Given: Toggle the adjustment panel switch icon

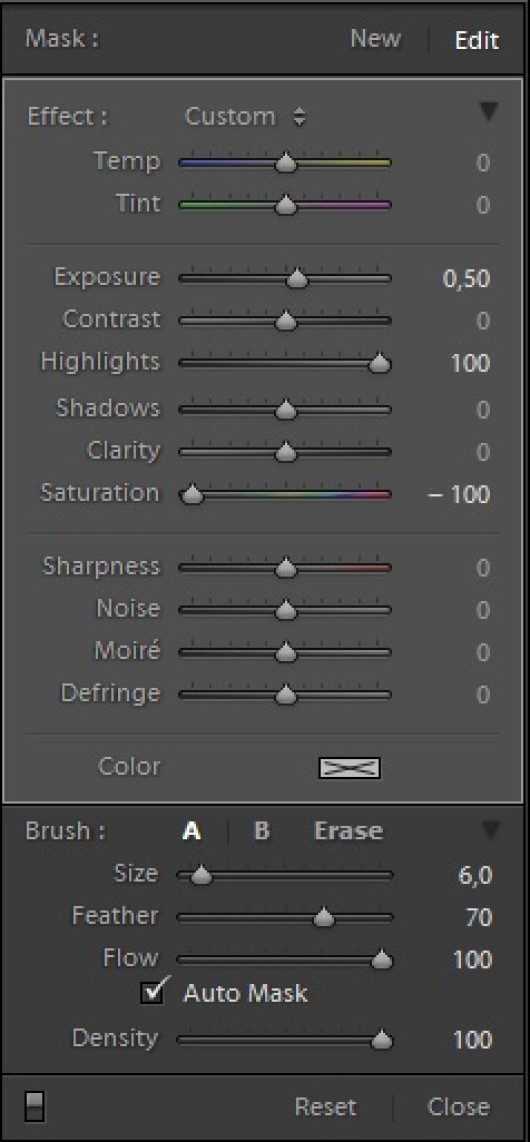Looking at the screenshot, I should (34, 1106).
